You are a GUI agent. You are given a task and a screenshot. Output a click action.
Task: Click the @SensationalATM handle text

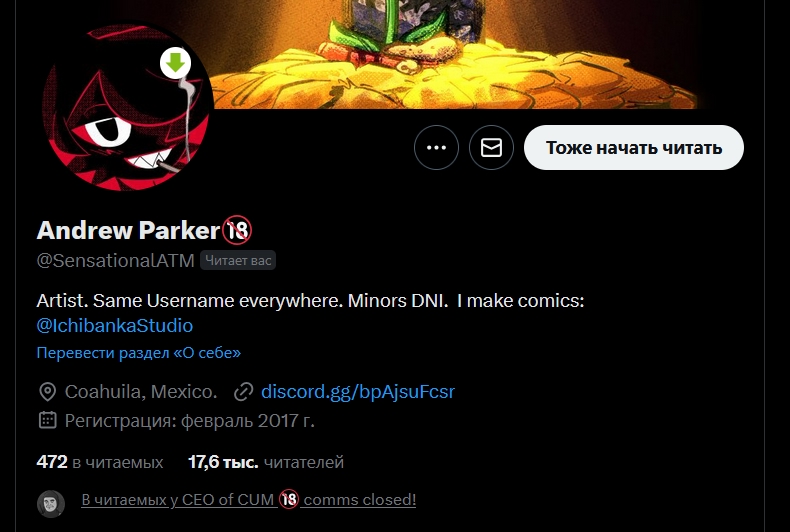[x=115, y=260]
